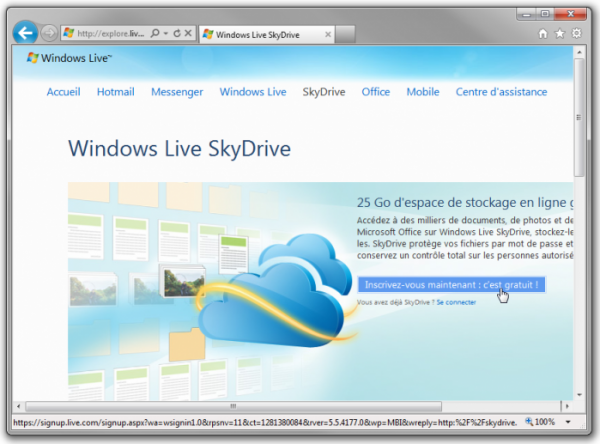
Task: Open the Hotmail nav link
Action: point(116,92)
